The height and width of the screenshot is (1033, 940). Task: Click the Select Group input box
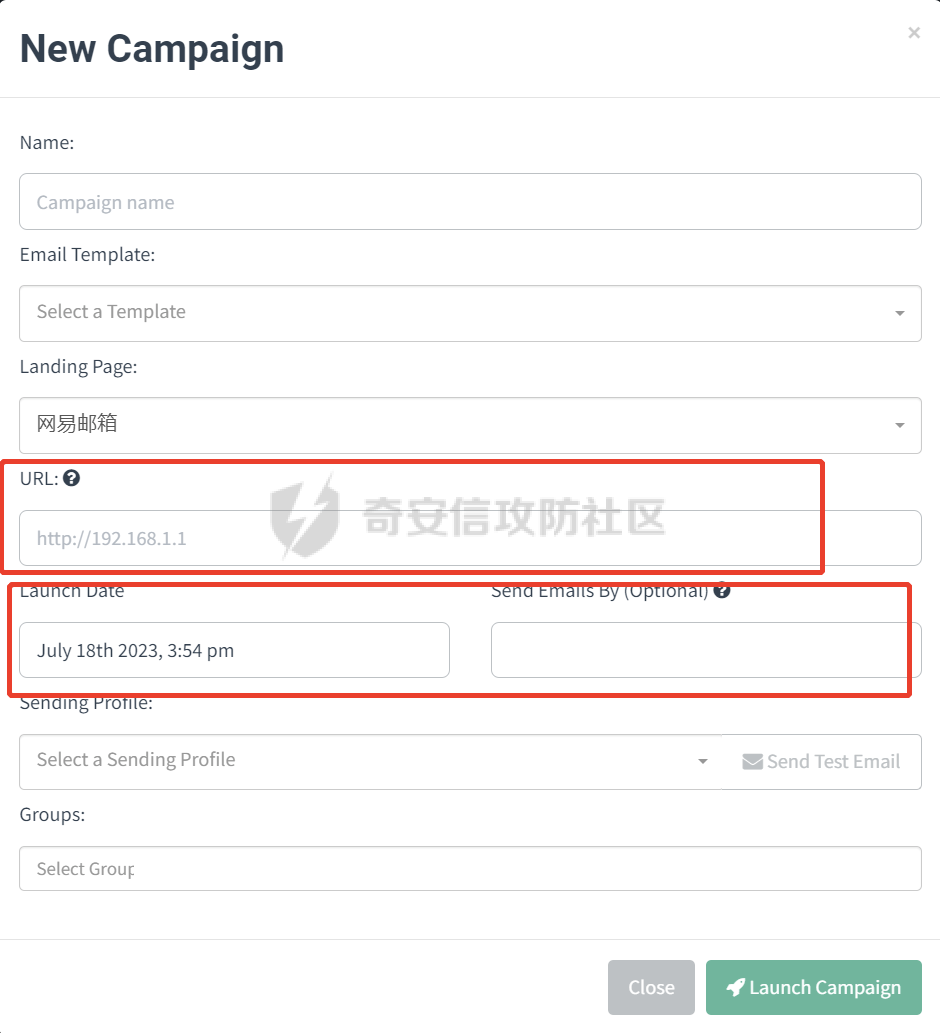click(x=470, y=868)
